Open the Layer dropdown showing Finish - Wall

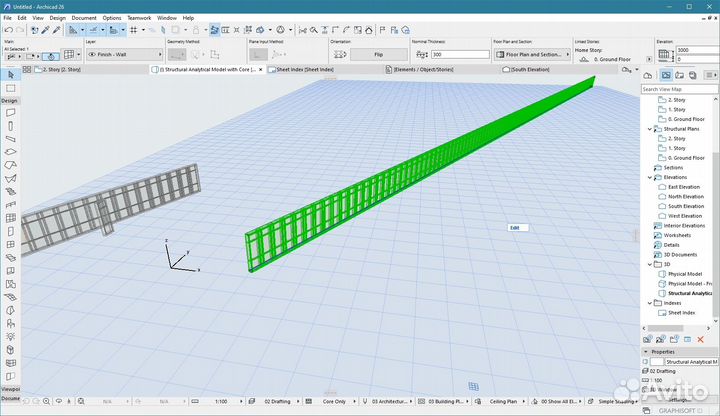point(124,55)
